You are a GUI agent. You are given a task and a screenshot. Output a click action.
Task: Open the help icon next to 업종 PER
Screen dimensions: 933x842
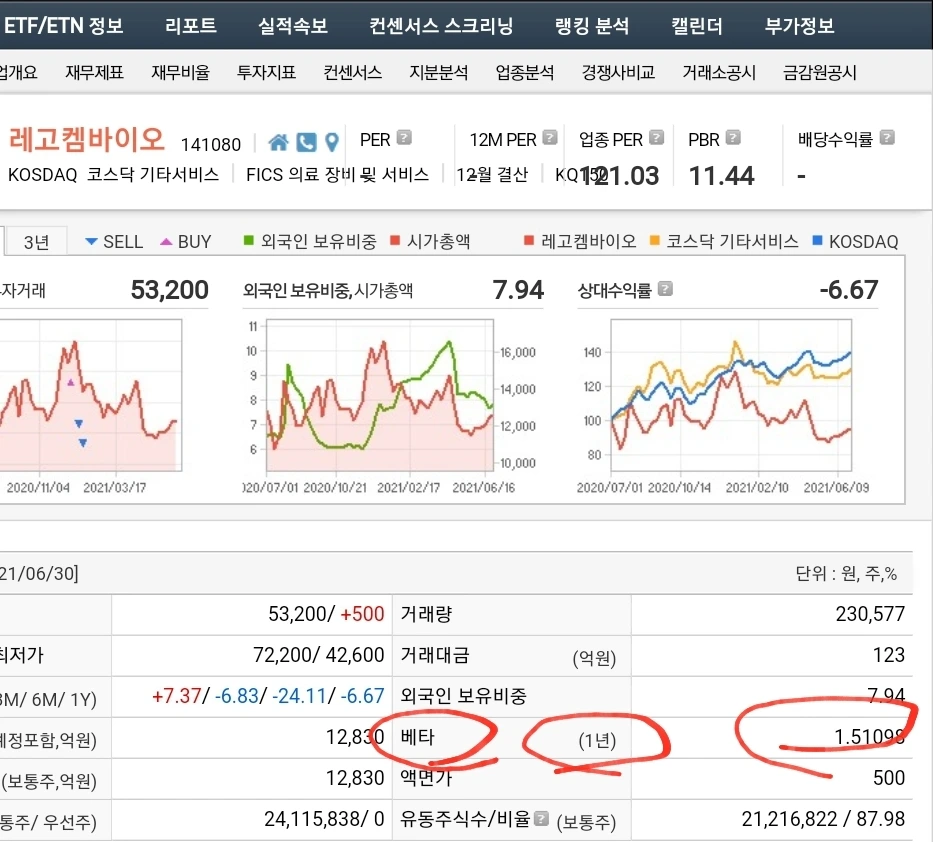point(656,137)
